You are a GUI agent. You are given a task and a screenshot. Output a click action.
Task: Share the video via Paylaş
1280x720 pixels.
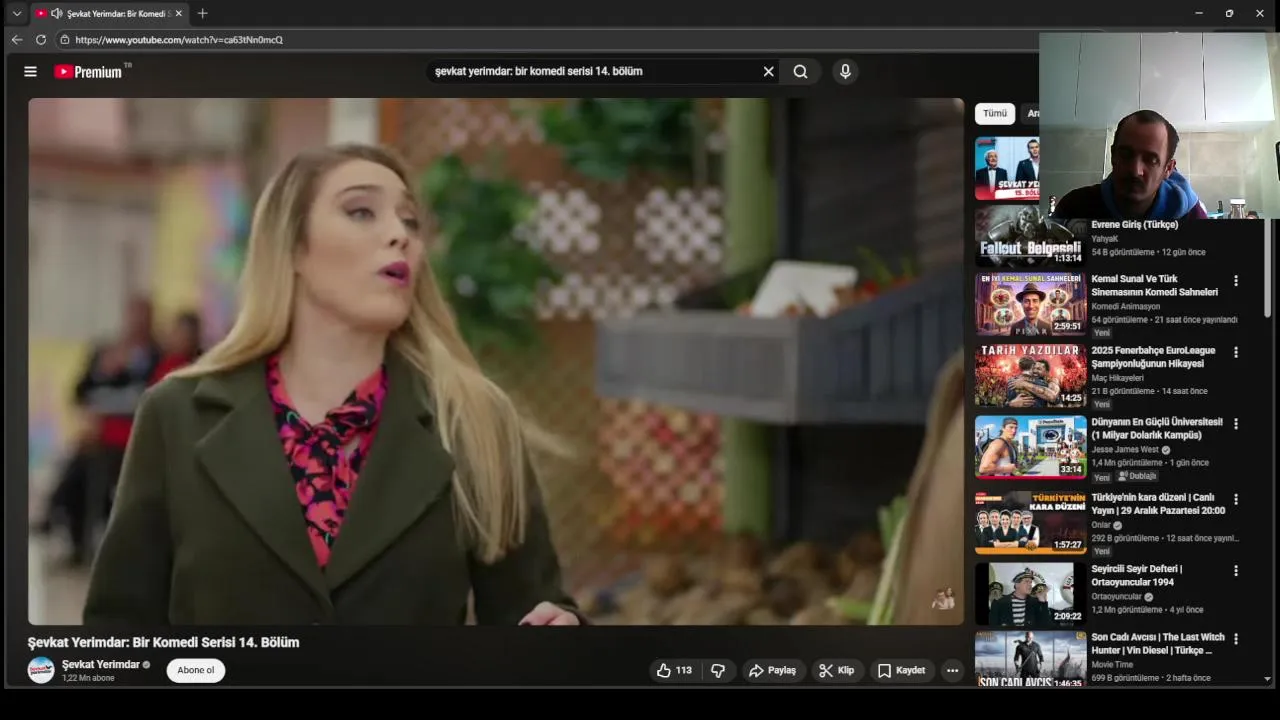(773, 670)
